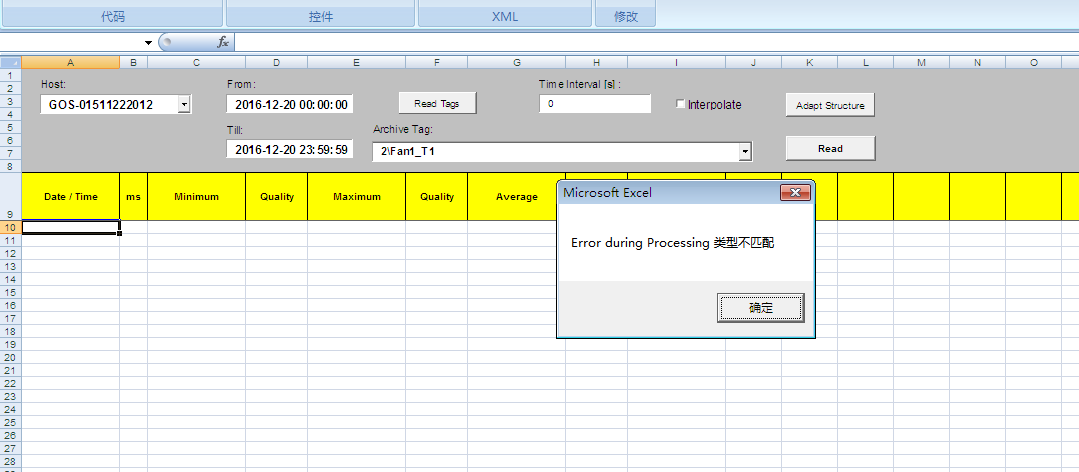Click the 控件 ribbon group label

(321, 17)
